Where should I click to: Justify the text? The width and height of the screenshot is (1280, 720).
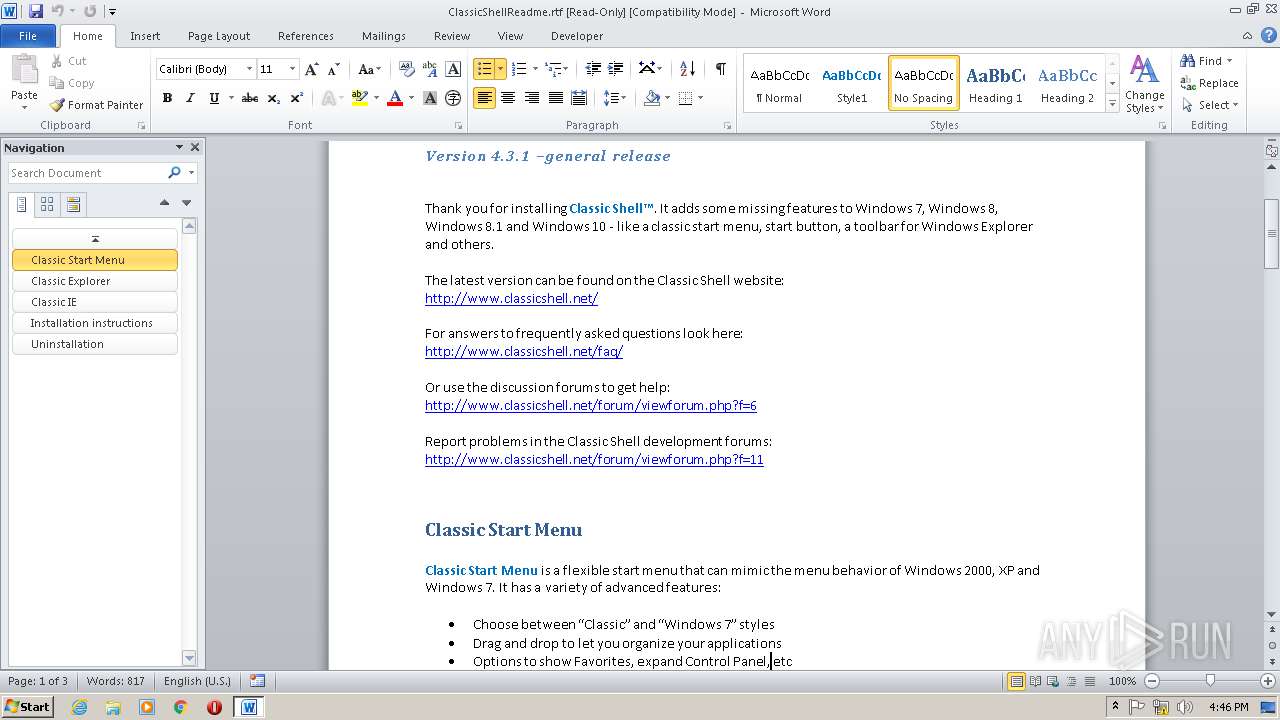555,98
